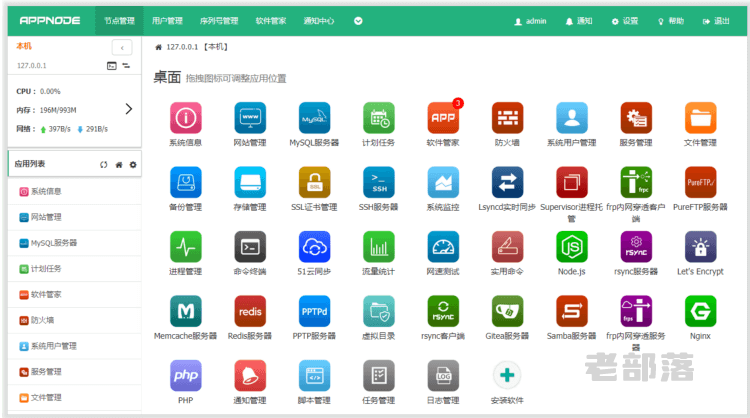Open the 网站管理 desktop icon
The width and height of the screenshot is (750, 418).
pyautogui.click(x=250, y=118)
